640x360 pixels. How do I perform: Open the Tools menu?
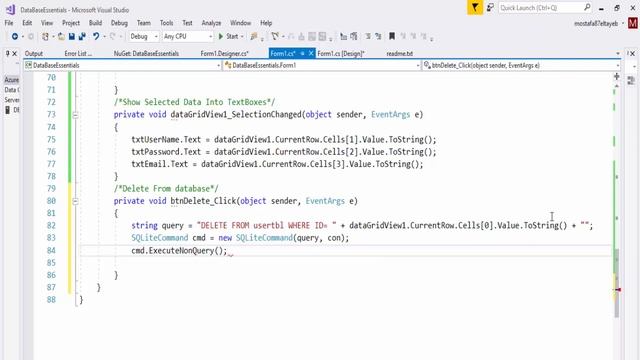pyautogui.click(x=167, y=23)
